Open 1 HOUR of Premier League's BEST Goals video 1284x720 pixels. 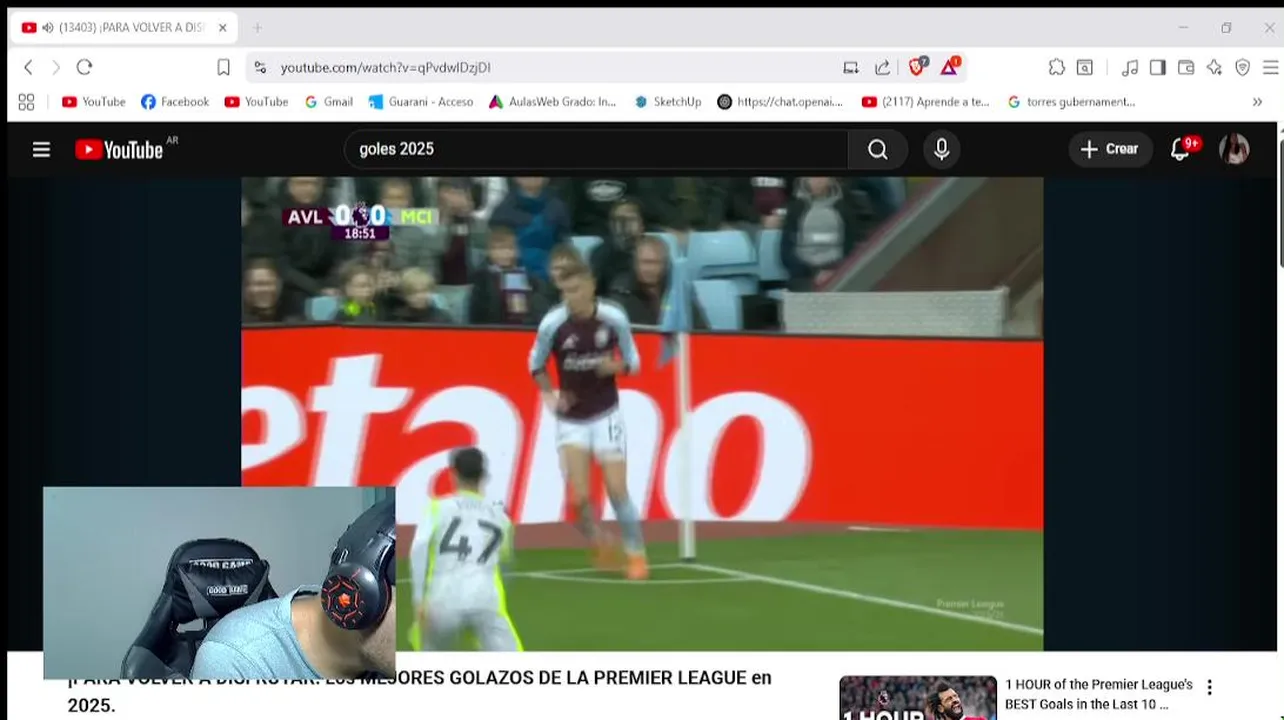point(1099,694)
